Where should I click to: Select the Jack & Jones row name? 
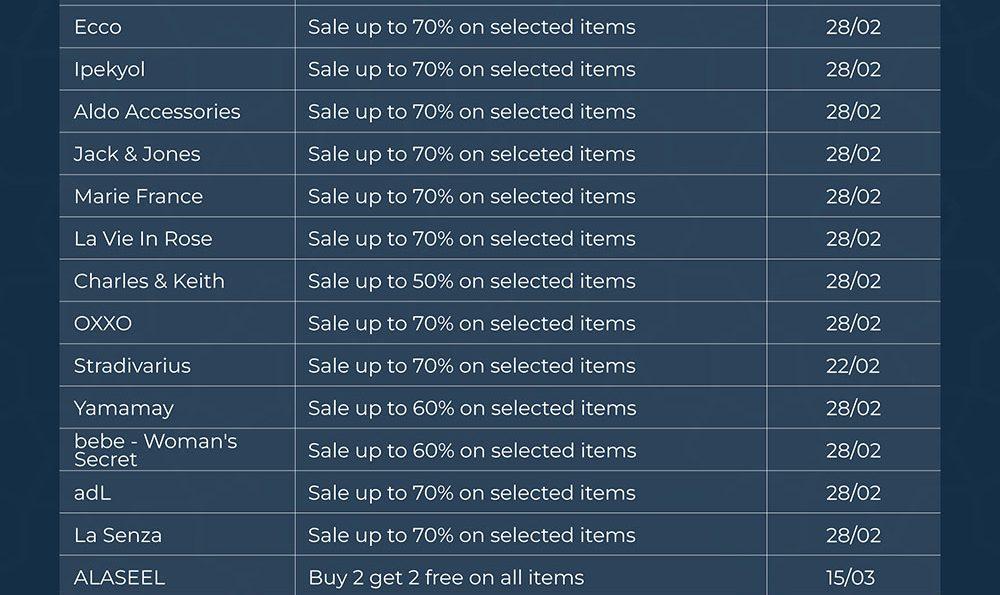[137, 154]
